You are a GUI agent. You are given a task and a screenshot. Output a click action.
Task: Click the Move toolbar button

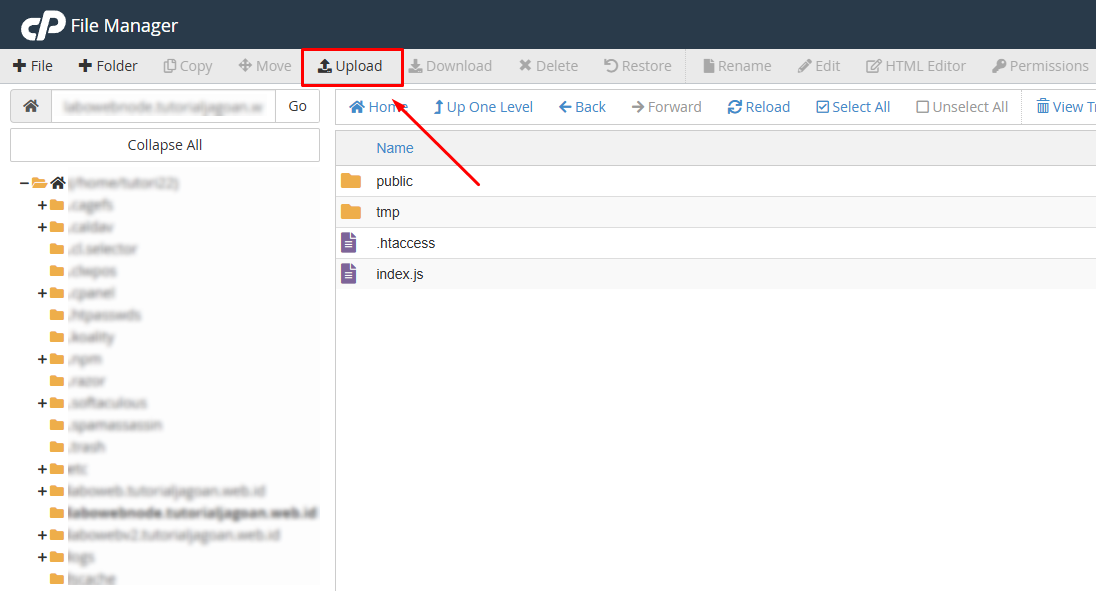[265, 66]
